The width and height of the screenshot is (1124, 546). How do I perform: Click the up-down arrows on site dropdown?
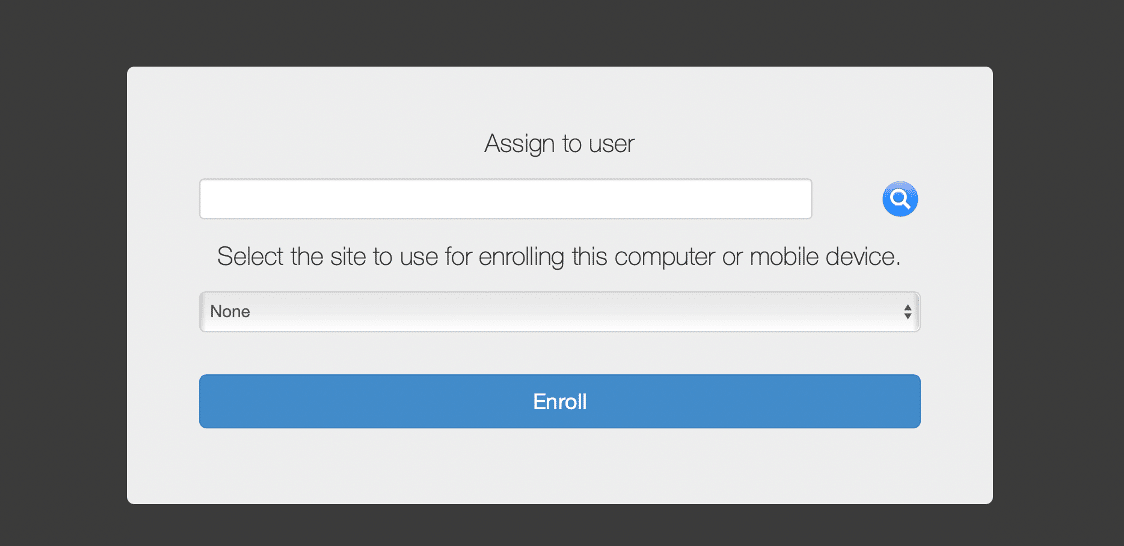[907, 312]
